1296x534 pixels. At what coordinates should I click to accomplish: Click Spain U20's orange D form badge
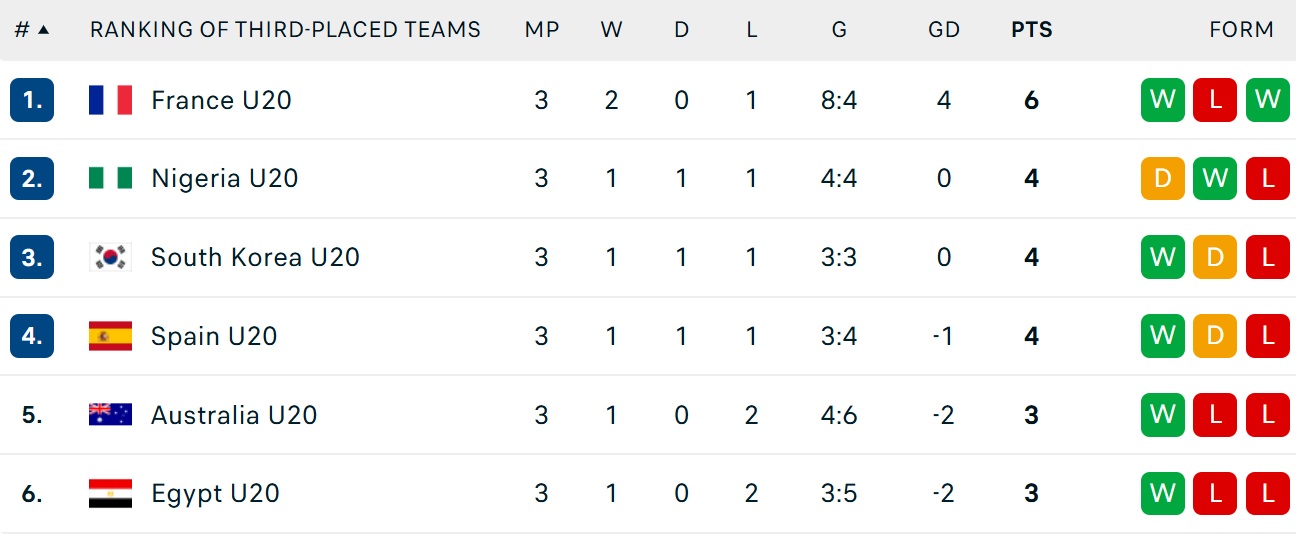[x=1215, y=336]
